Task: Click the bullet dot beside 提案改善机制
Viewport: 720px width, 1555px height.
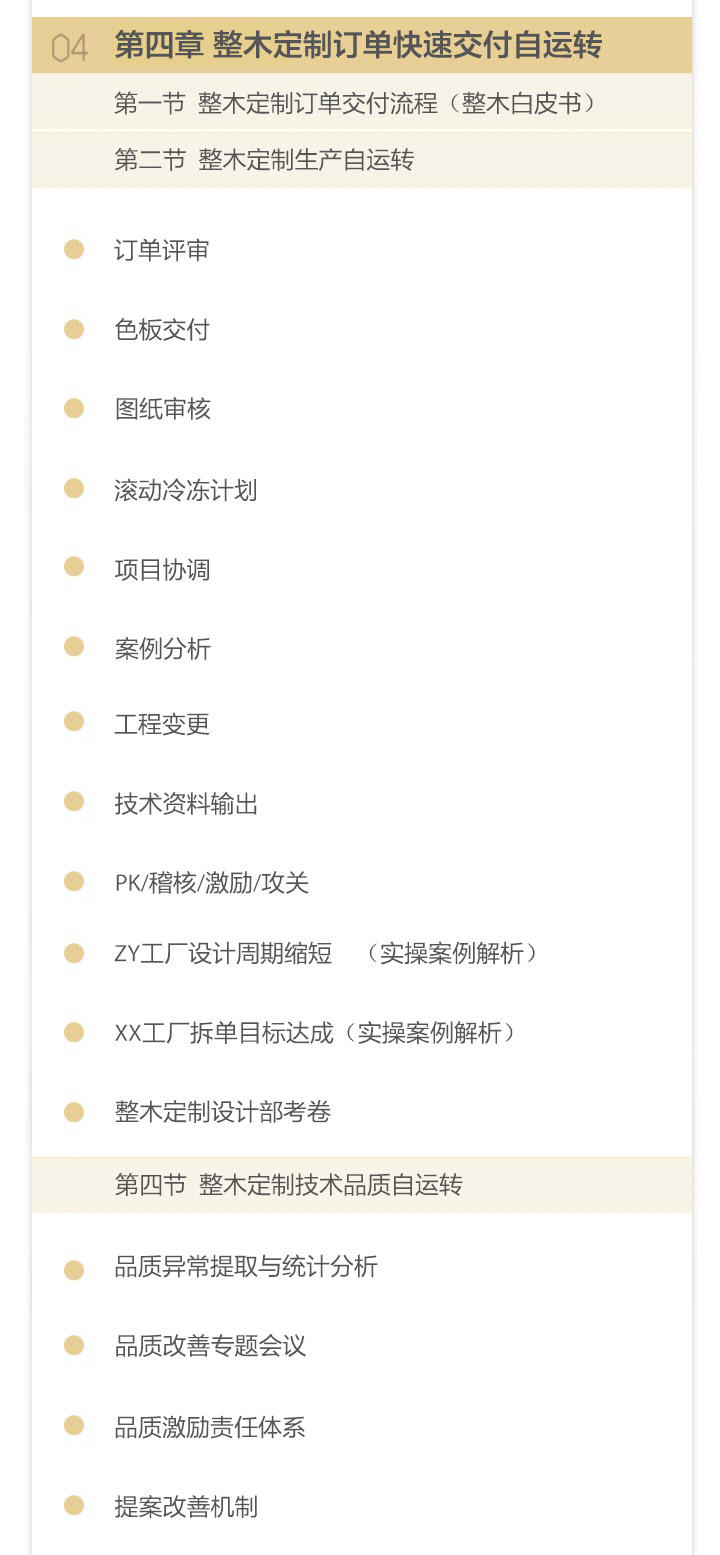Action: click(74, 1505)
